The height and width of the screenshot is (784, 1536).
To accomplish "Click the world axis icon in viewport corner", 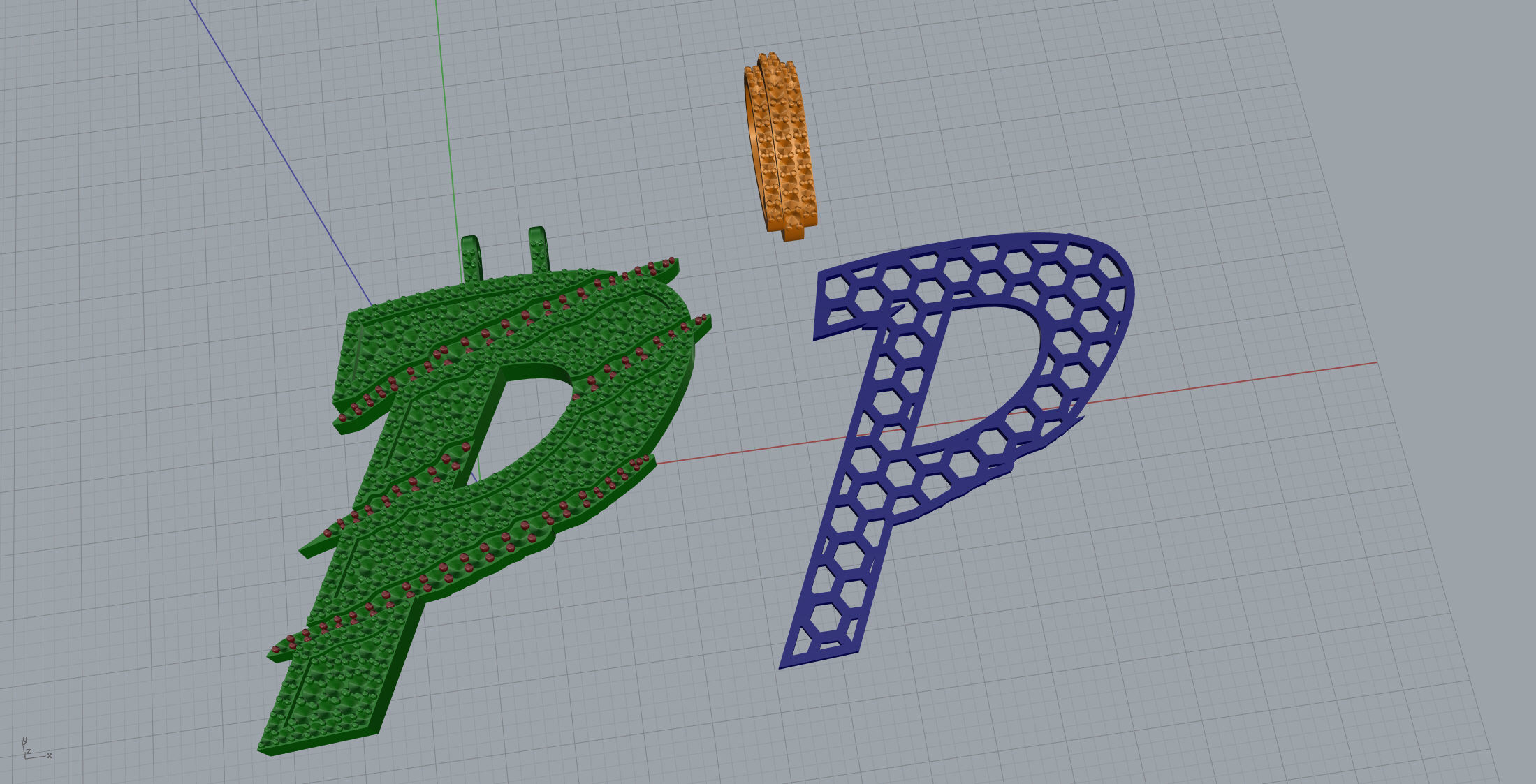I will click(35, 748).
